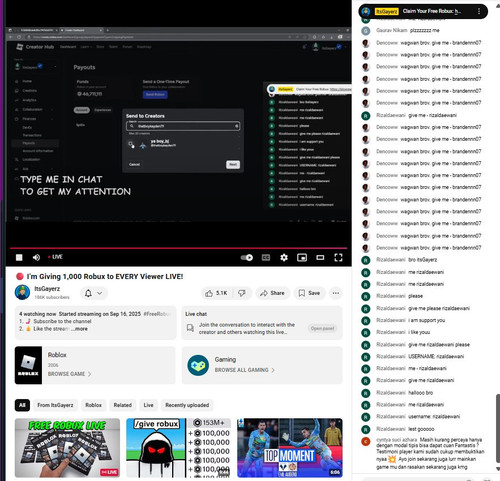This screenshot has height=481, width=500.
Task: Click the red live dot before the title
Action: coord(20,276)
